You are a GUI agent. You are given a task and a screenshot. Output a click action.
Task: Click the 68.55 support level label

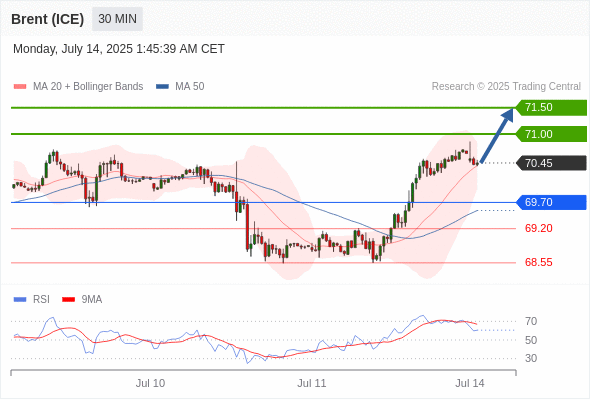(x=538, y=262)
